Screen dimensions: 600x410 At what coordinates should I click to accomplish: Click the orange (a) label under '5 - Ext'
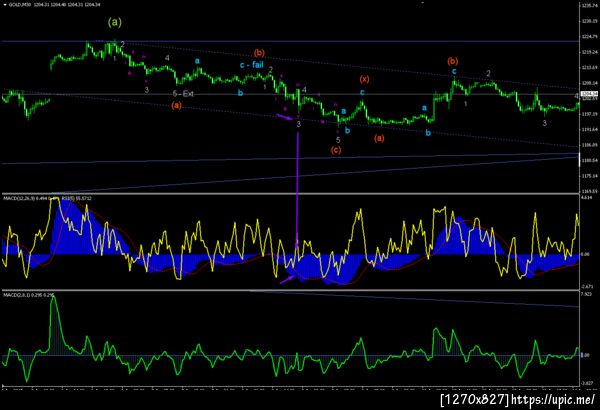pos(176,105)
